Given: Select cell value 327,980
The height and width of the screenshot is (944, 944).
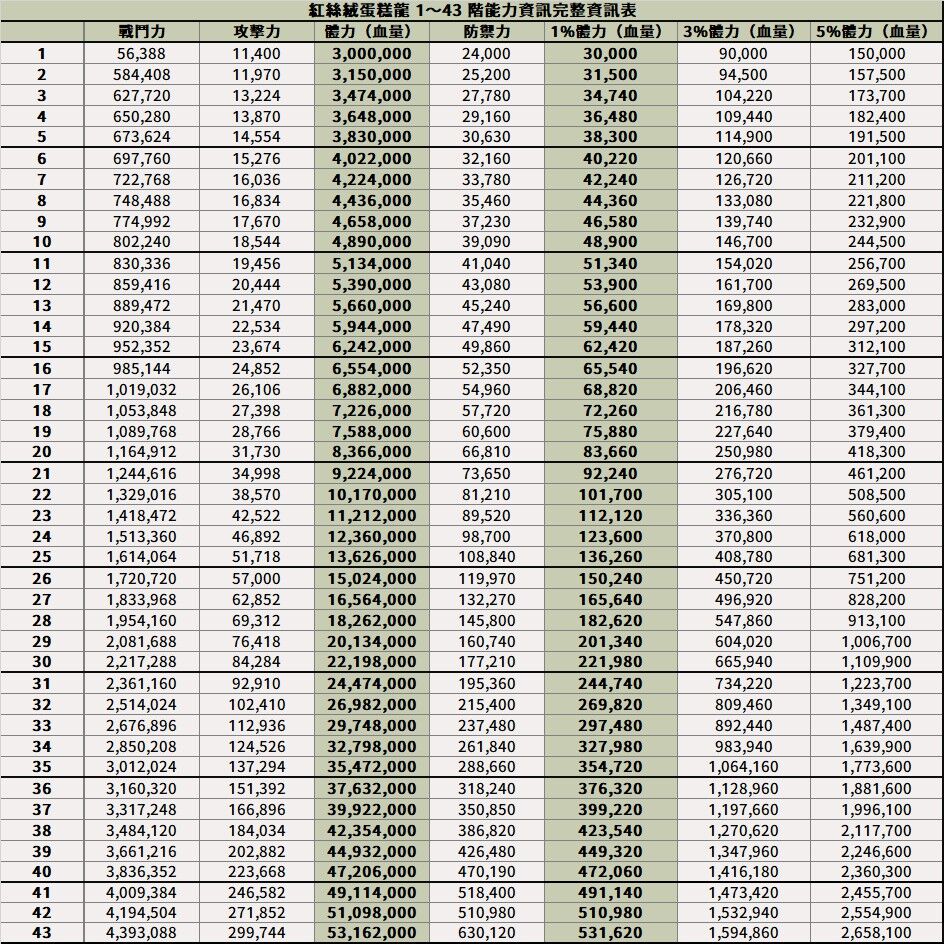Looking at the screenshot, I should [x=610, y=747].
